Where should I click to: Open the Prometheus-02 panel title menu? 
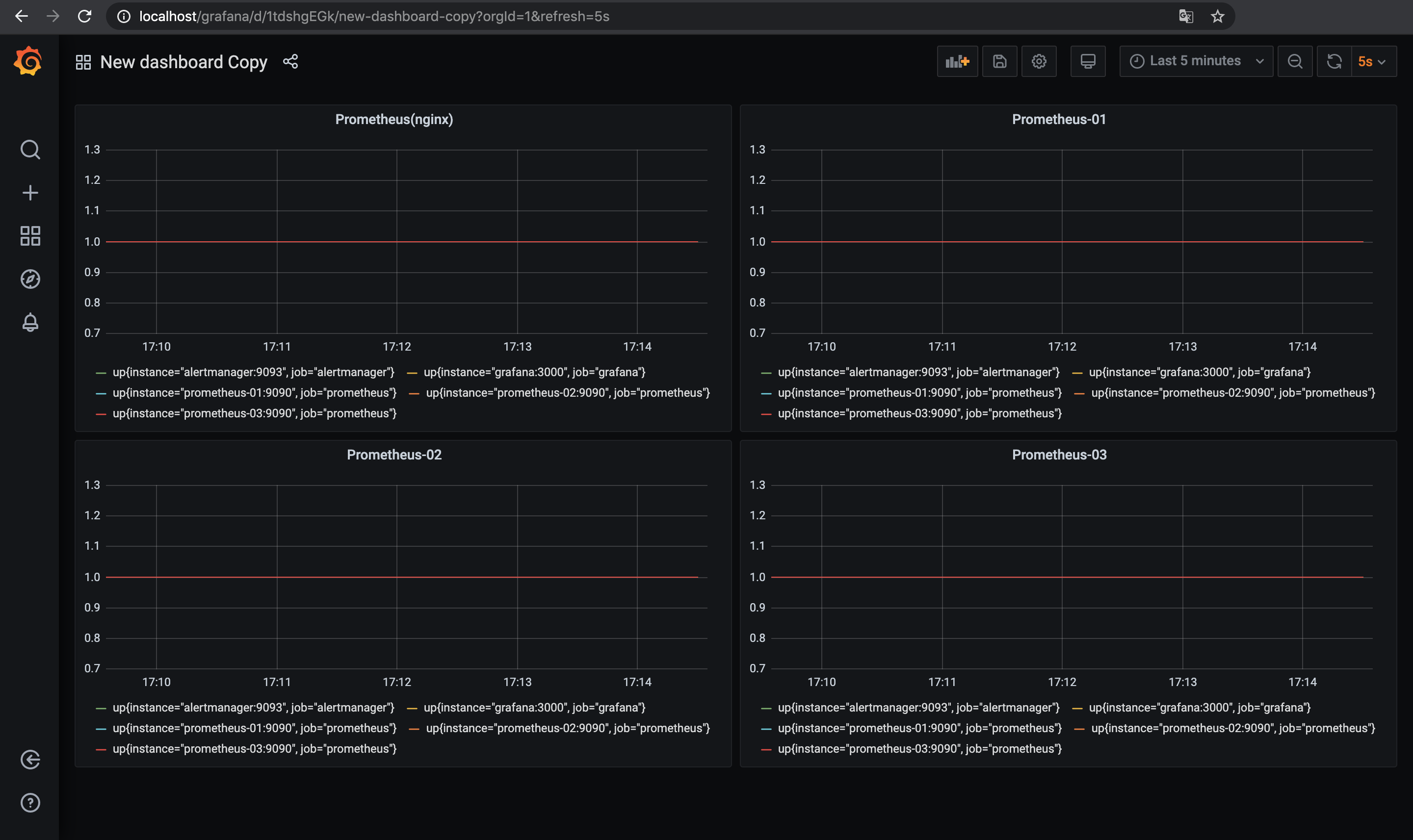394,455
